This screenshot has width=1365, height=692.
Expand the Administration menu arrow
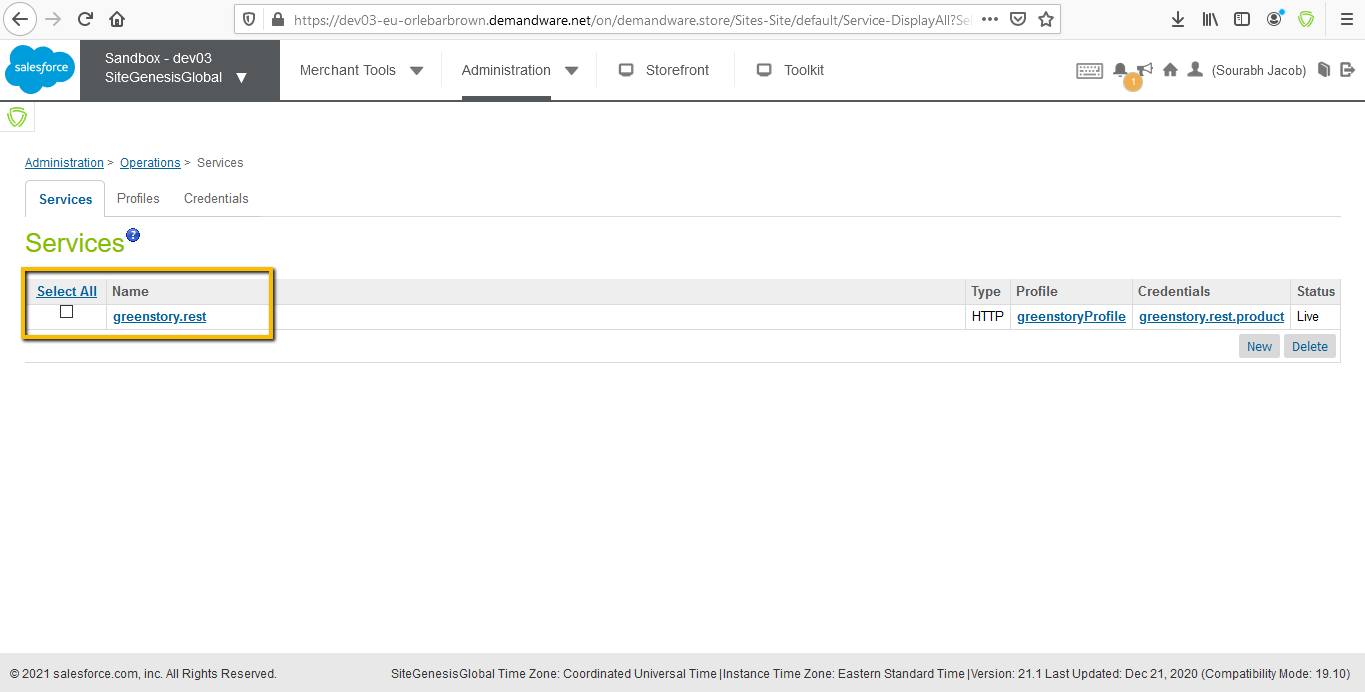coord(572,71)
